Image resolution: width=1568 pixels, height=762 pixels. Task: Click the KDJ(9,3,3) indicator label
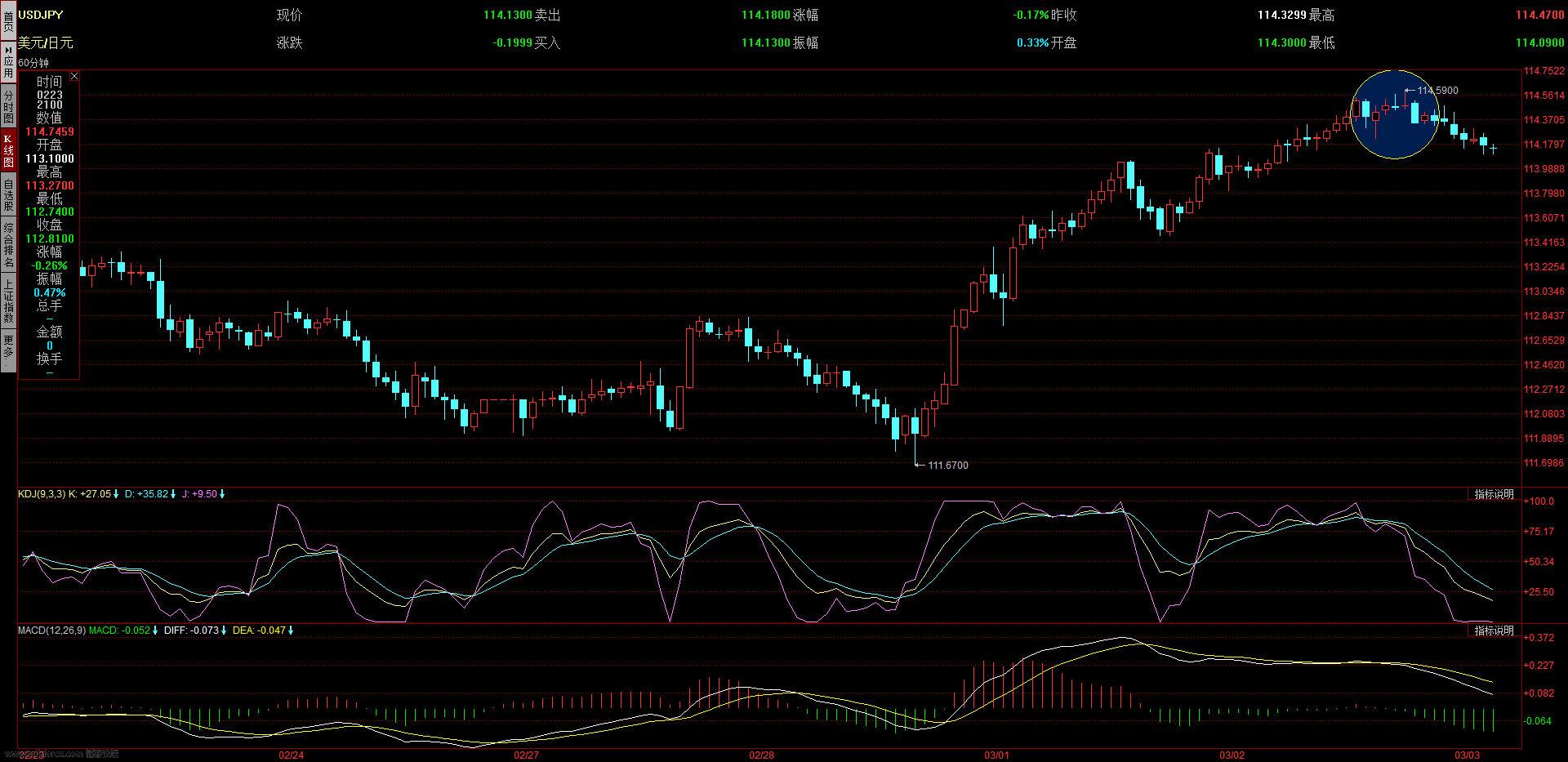coord(42,494)
